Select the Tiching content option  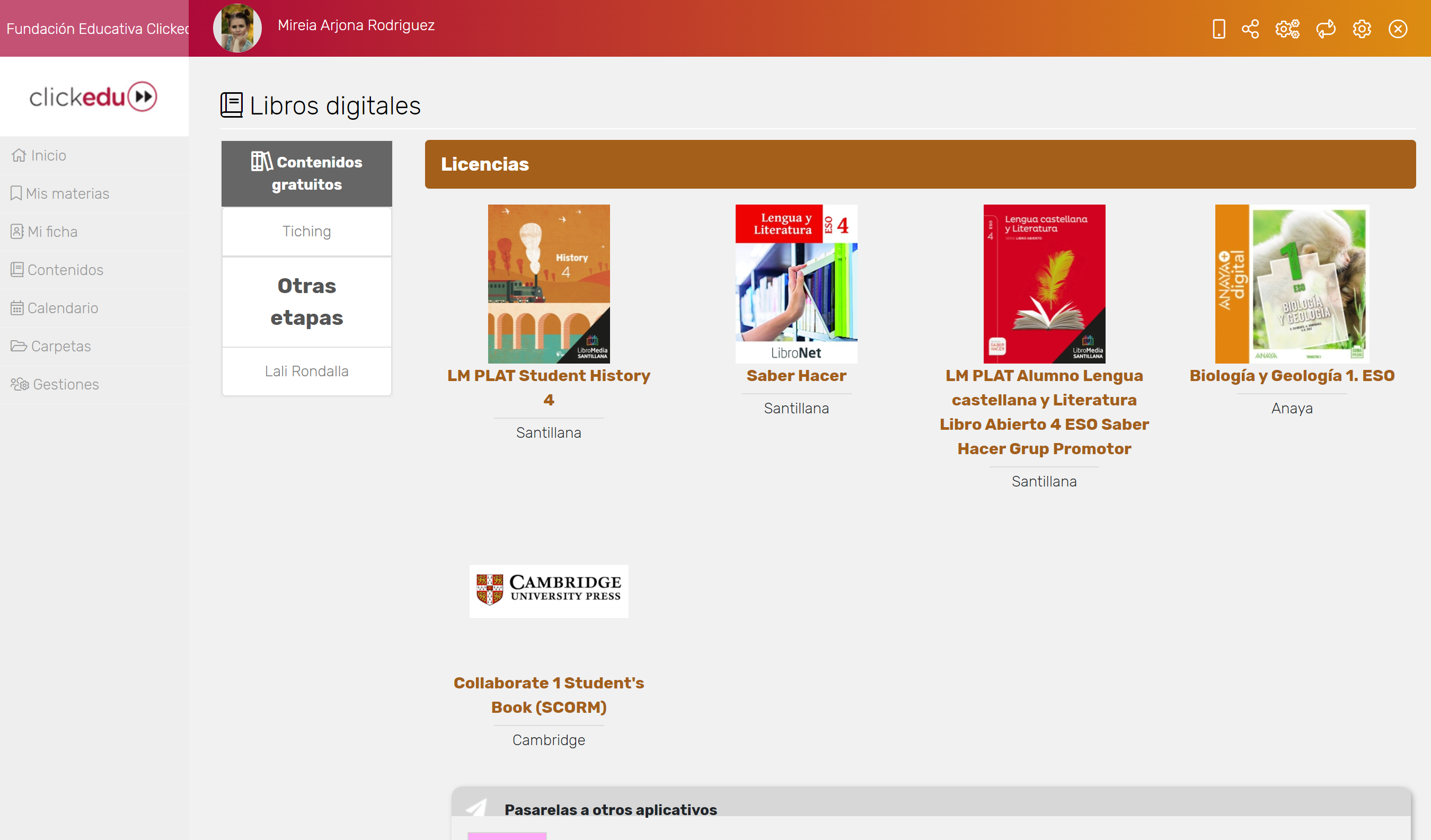(307, 231)
